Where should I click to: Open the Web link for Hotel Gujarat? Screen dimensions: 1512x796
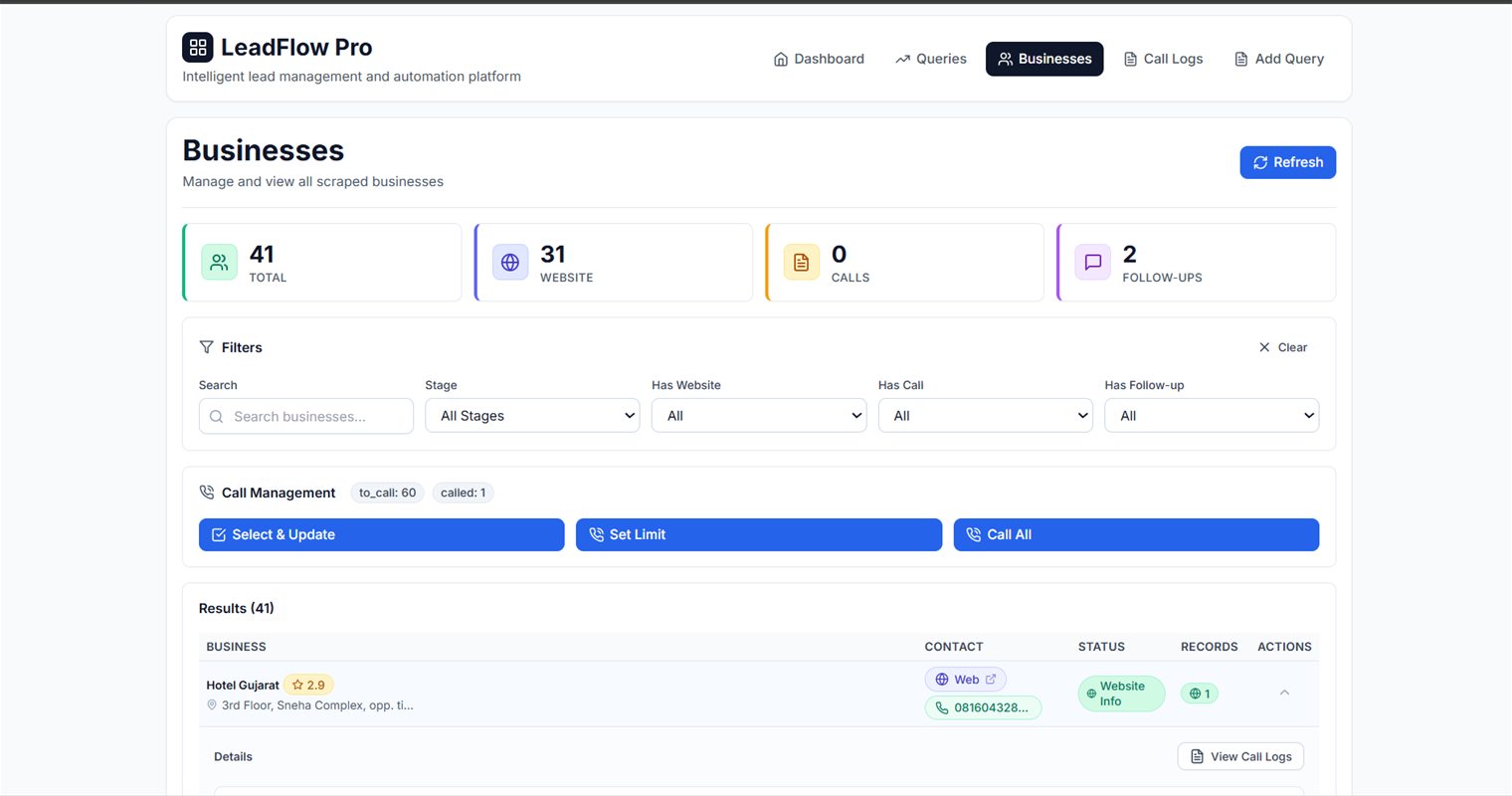pyautogui.click(x=966, y=680)
